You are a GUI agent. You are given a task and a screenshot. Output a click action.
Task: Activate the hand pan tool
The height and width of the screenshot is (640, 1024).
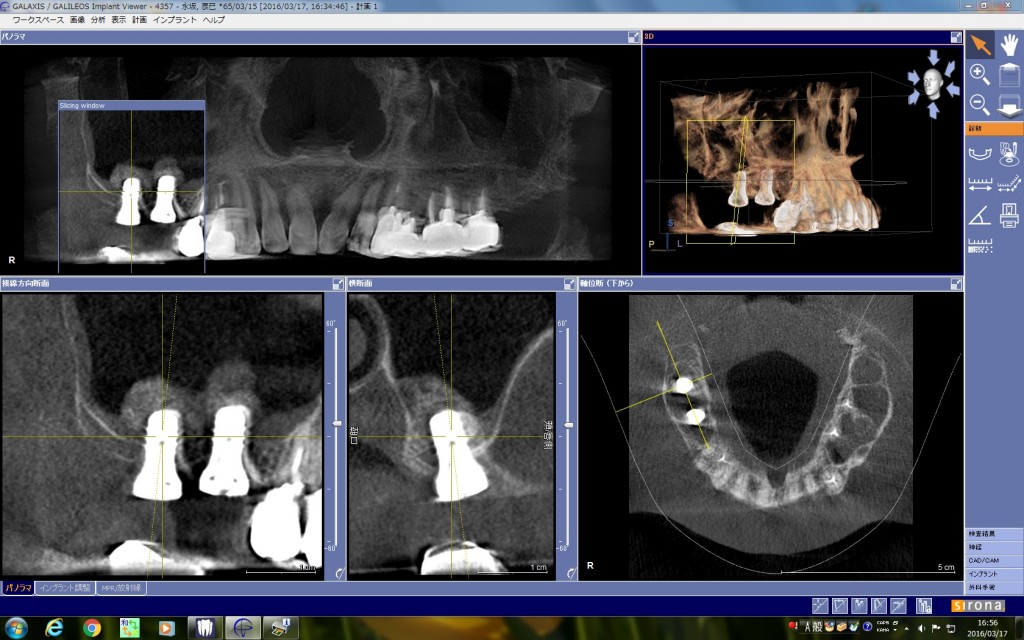point(1010,45)
